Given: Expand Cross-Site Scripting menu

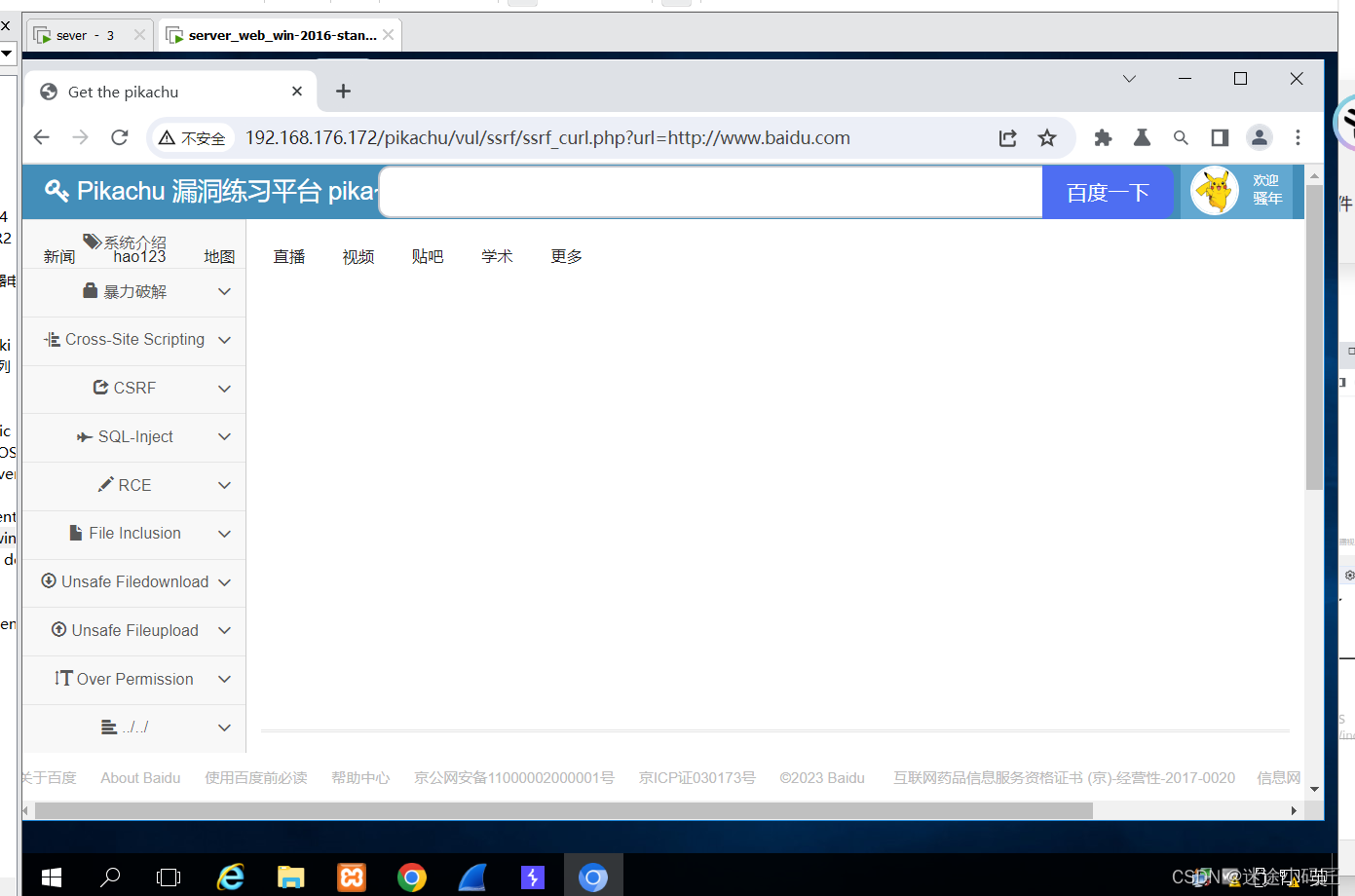Looking at the screenshot, I should tap(134, 340).
